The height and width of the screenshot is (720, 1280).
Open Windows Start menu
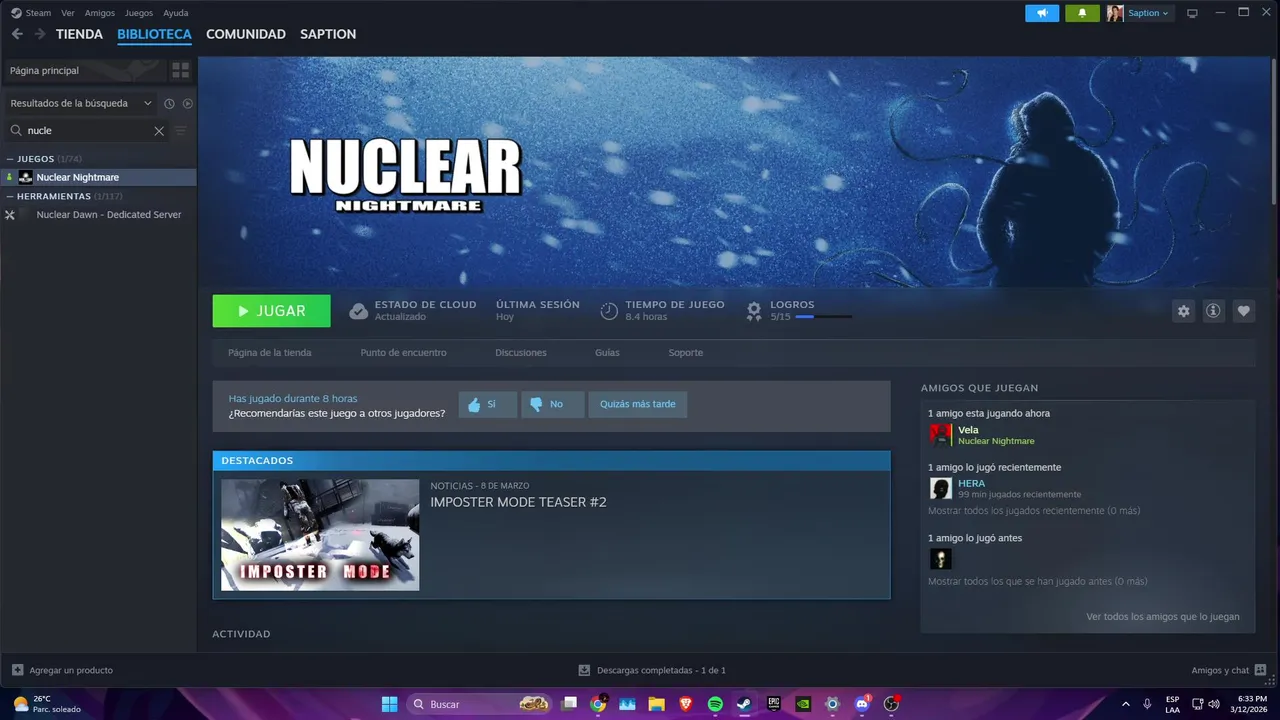(x=389, y=704)
